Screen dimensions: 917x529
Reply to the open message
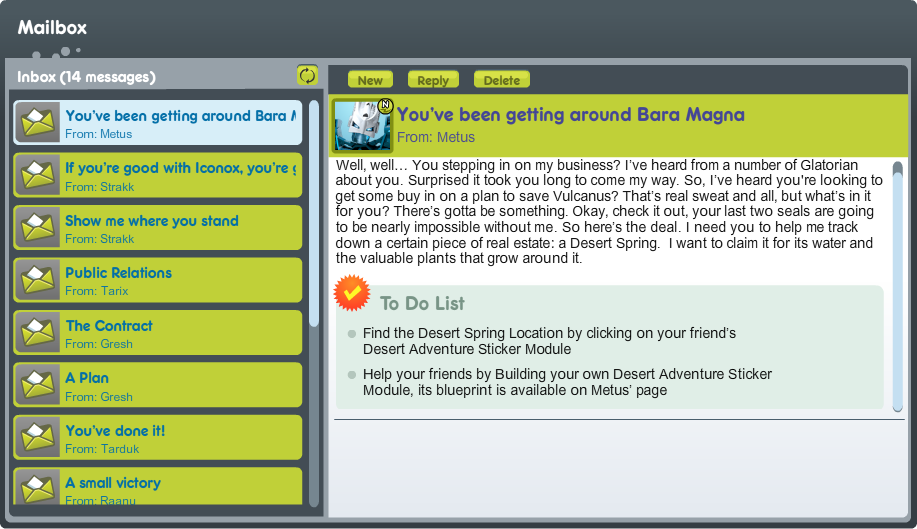(x=433, y=80)
